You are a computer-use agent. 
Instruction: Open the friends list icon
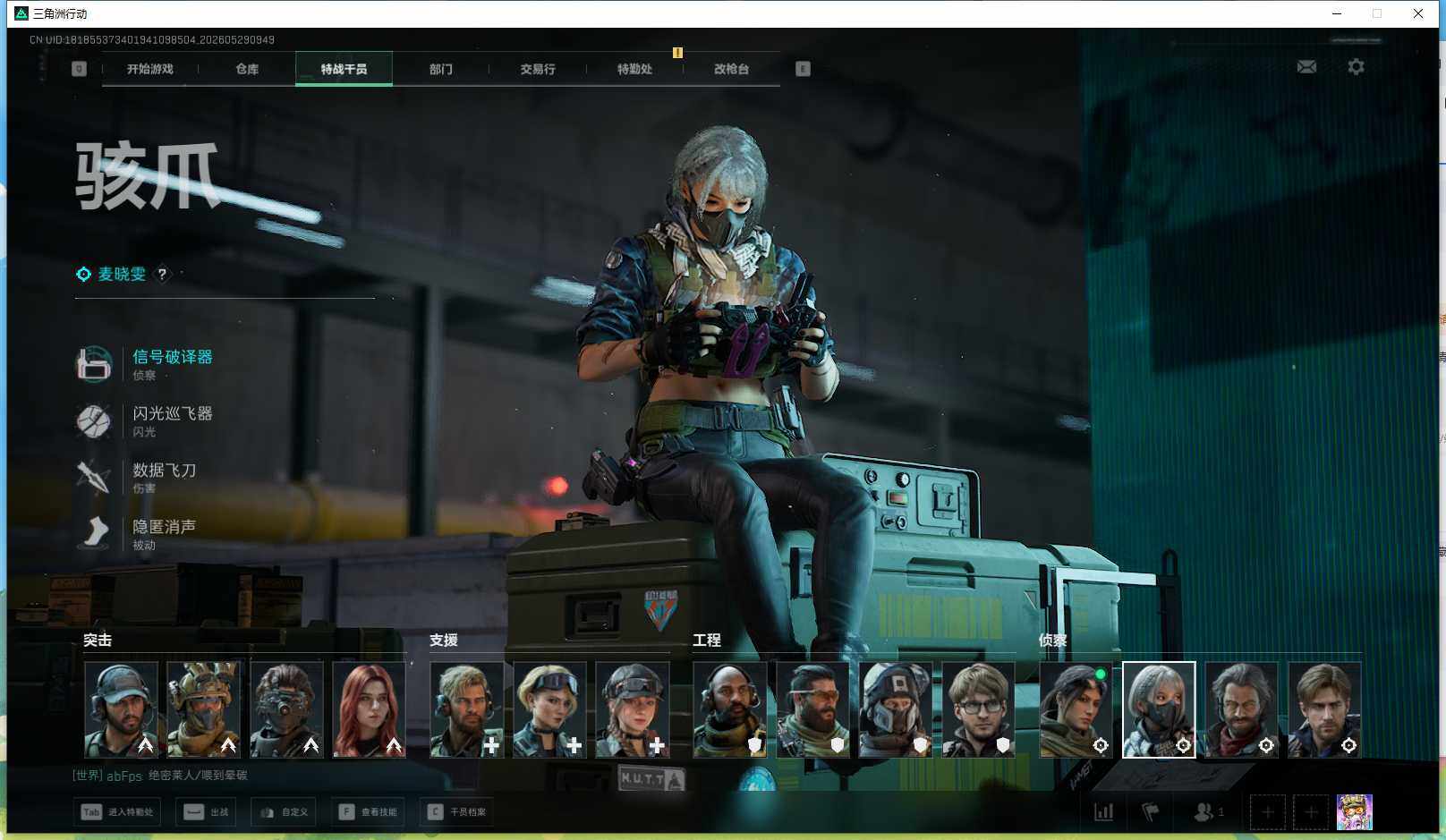[1209, 812]
